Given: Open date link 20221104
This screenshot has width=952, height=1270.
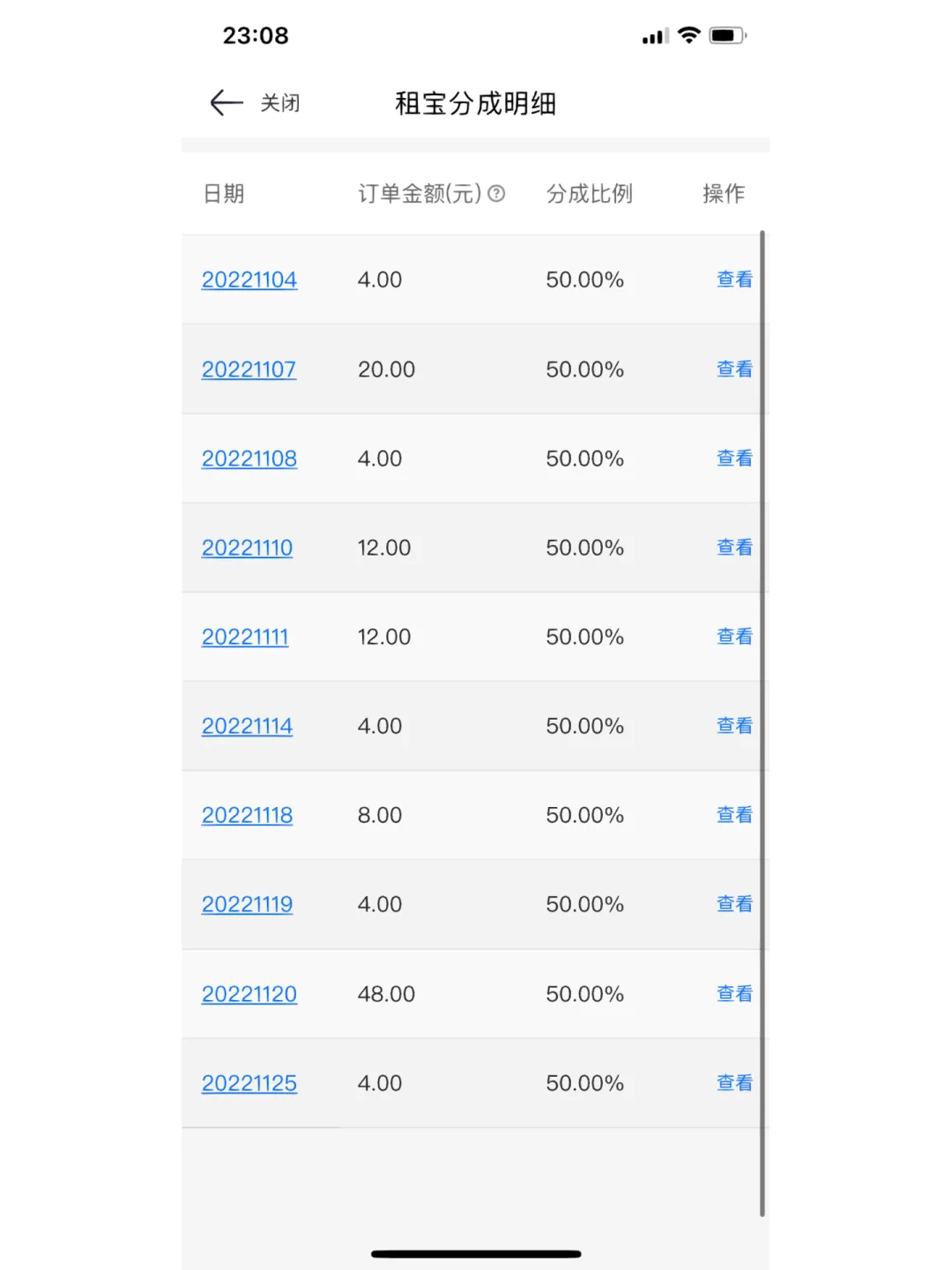Looking at the screenshot, I should 249,280.
